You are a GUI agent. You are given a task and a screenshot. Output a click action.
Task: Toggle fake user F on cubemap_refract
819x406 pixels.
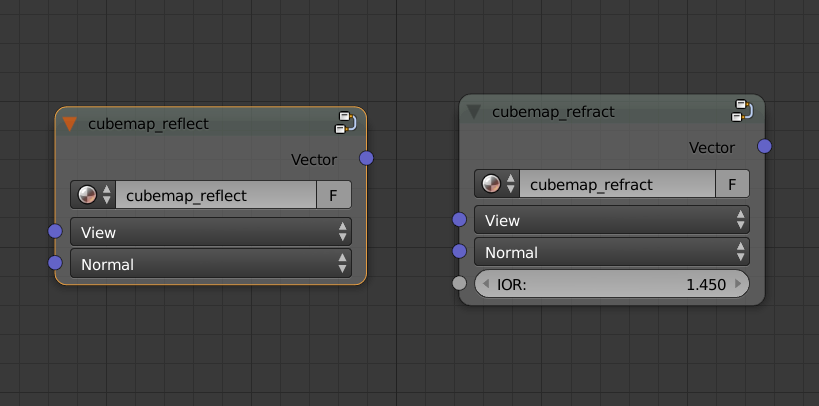click(x=732, y=183)
